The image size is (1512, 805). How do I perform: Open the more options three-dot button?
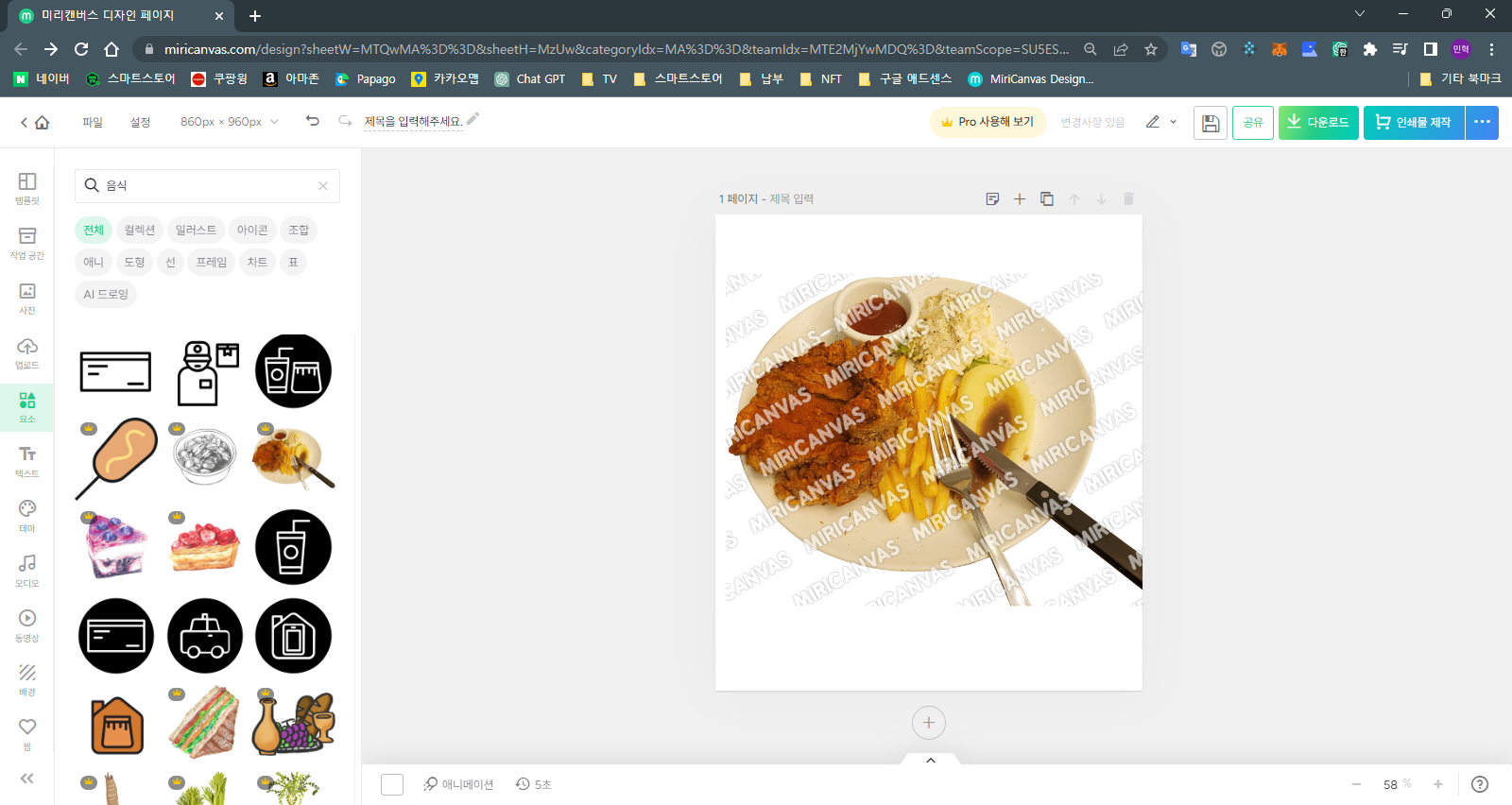click(x=1482, y=123)
